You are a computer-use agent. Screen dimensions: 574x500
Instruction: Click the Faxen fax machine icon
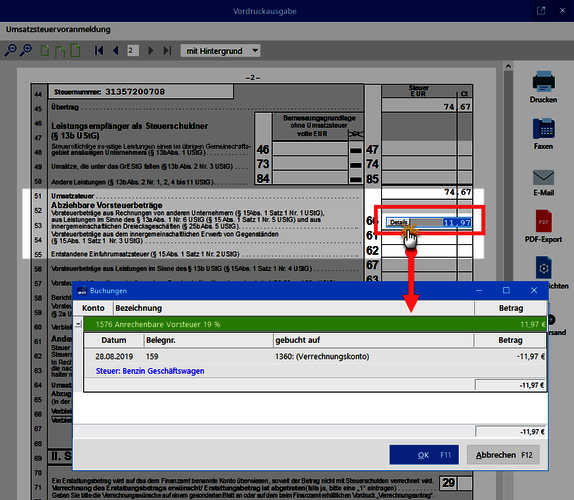pos(544,128)
